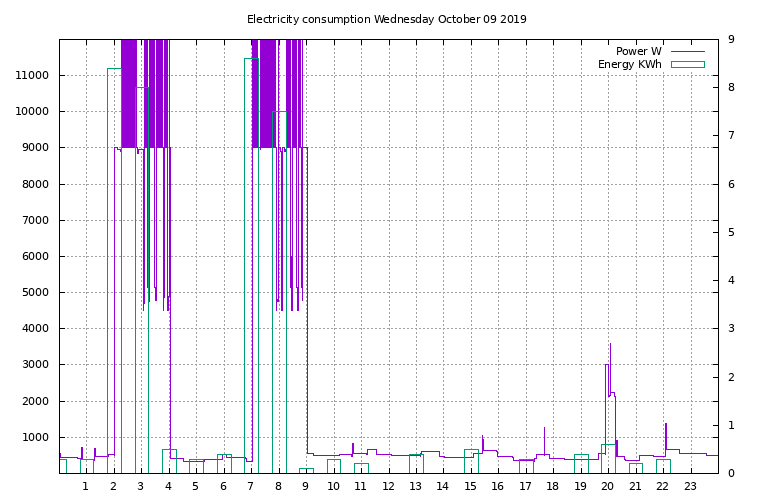Click the 8000 label on left axis

[35, 185]
